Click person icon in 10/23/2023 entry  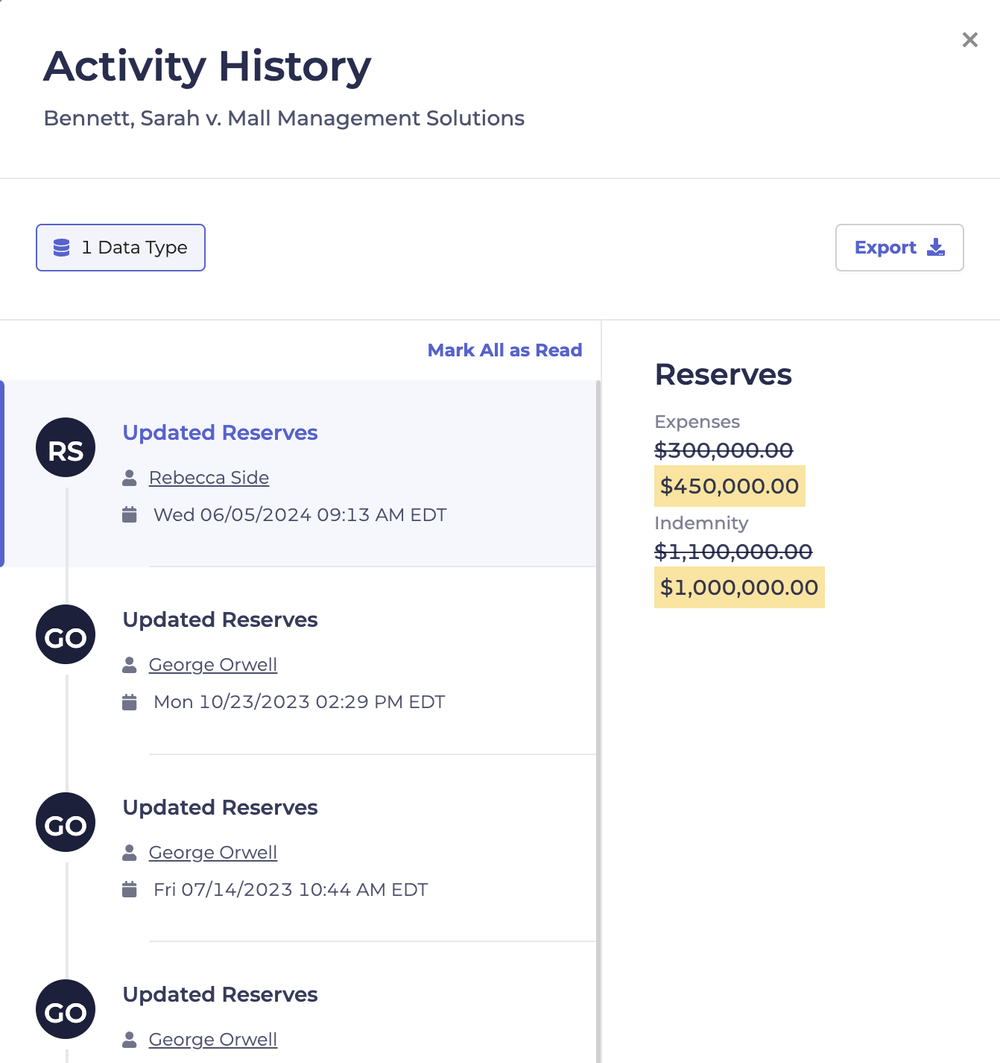(129, 665)
